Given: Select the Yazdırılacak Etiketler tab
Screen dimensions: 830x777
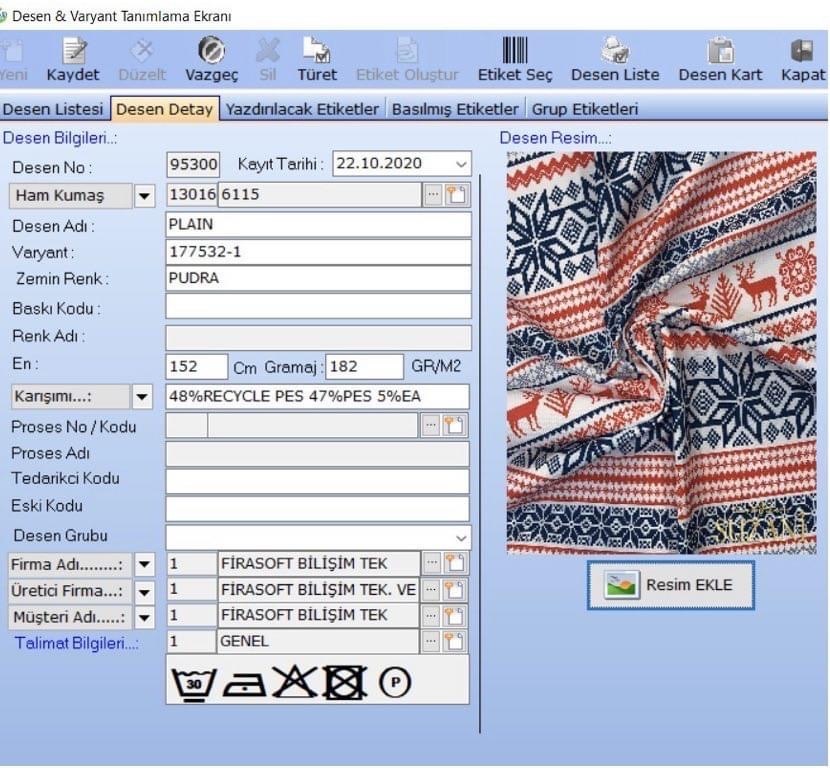Looking at the screenshot, I should click(x=302, y=109).
